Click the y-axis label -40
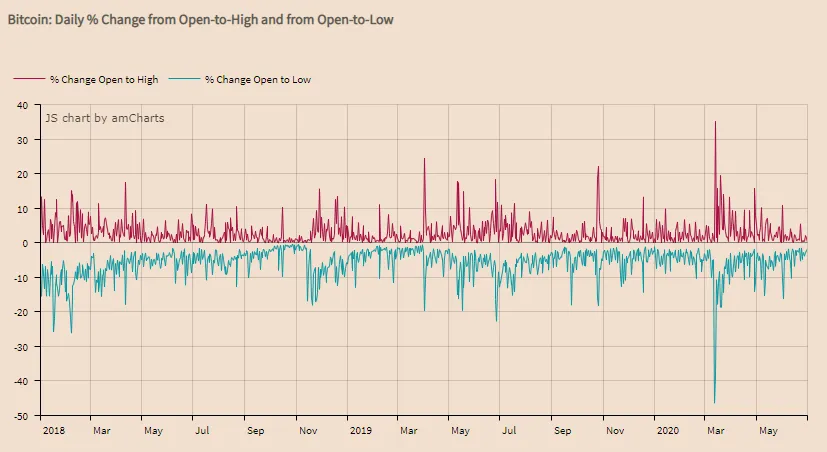 click(21, 381)
